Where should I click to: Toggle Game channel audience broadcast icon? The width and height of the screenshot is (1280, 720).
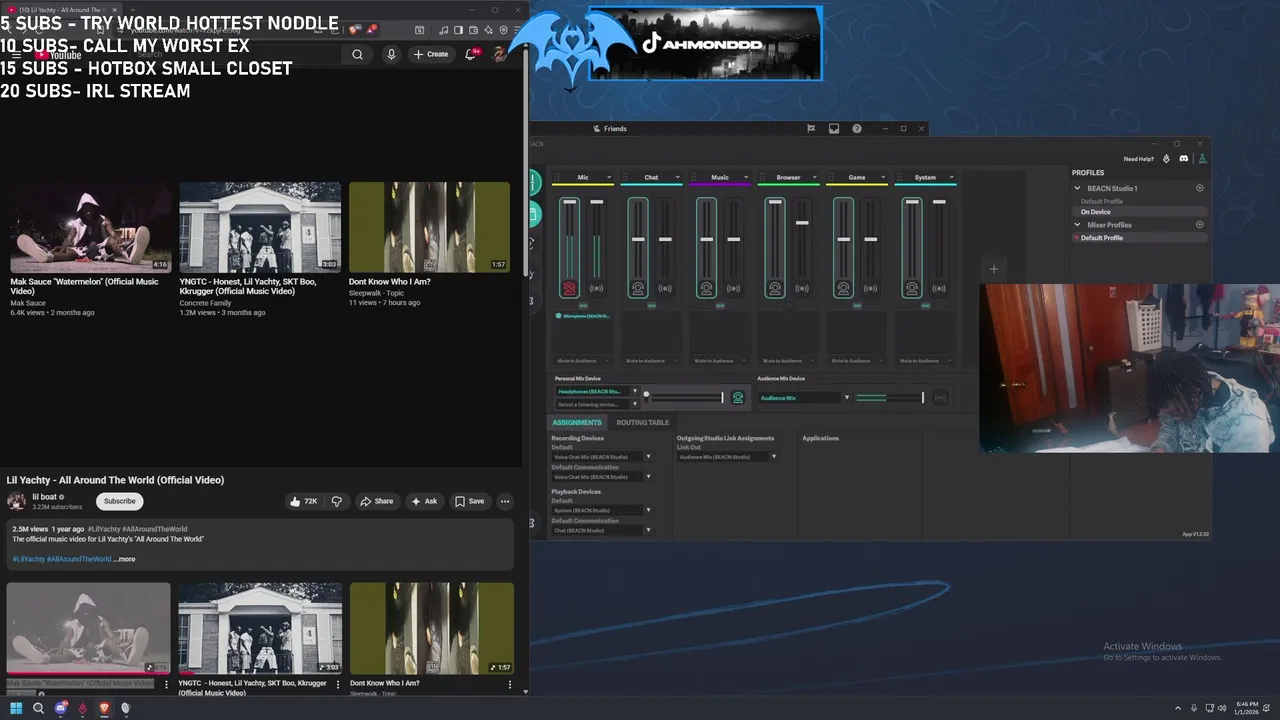[870, 288]
